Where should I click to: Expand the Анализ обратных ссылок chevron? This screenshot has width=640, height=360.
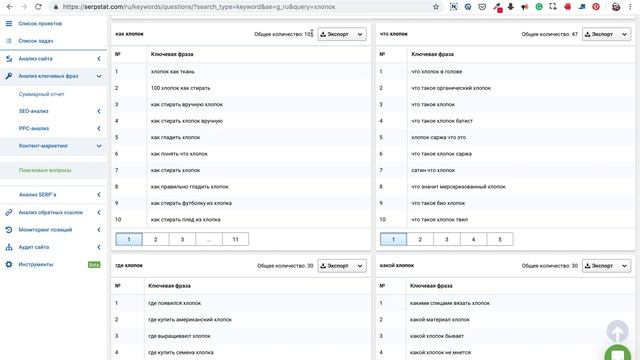point(99,212)
